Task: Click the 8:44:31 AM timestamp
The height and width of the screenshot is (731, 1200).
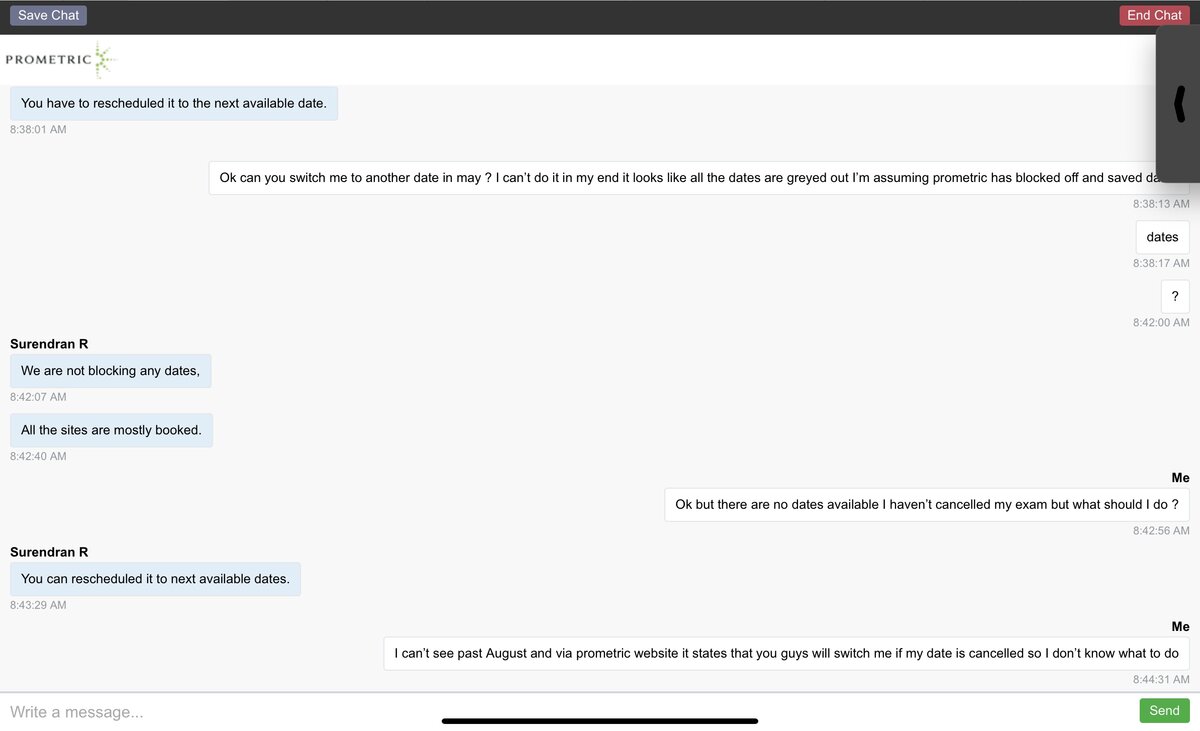Action: [1161, 680]
